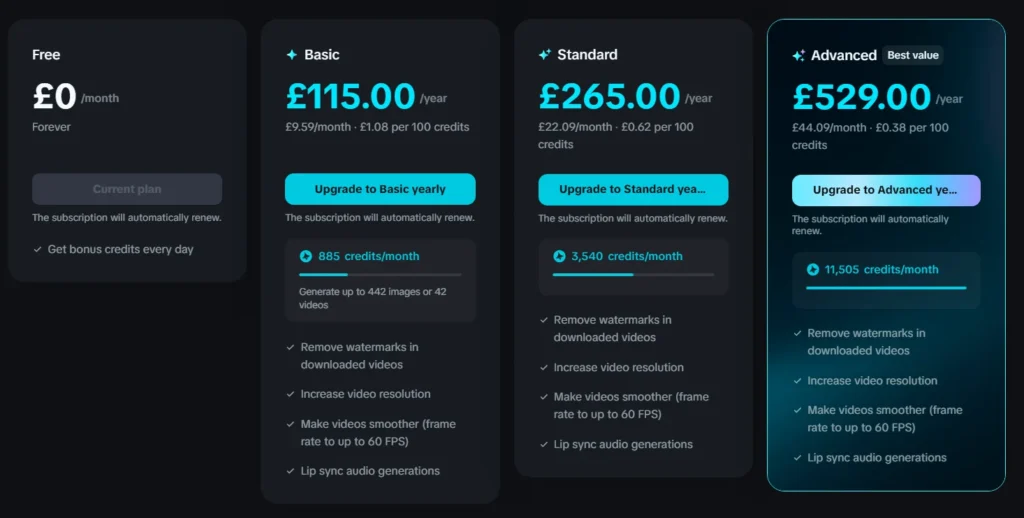The image size is (1024, 518).
Task: Click checkmark beside Basic's Lip sync audio generations
Action: (291, 471)
